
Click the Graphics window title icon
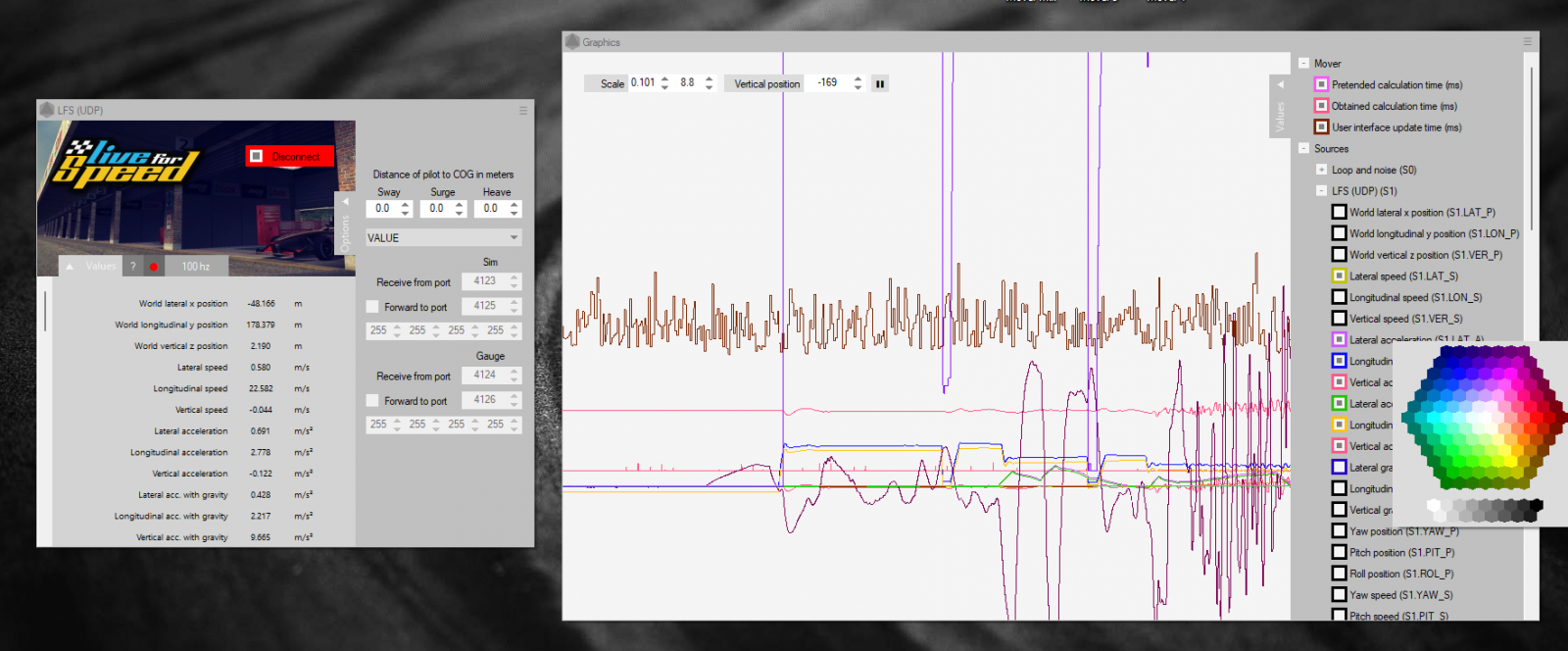pos(572,42)
